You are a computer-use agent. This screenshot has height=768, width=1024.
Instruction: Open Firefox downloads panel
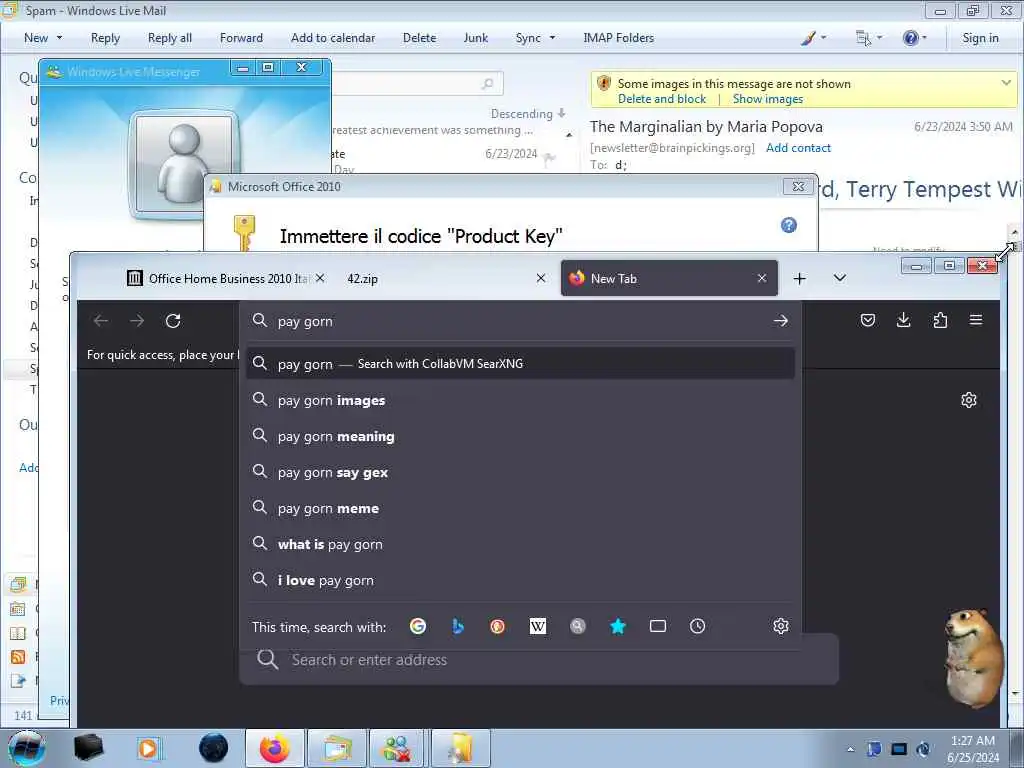(x=903, y=320)
